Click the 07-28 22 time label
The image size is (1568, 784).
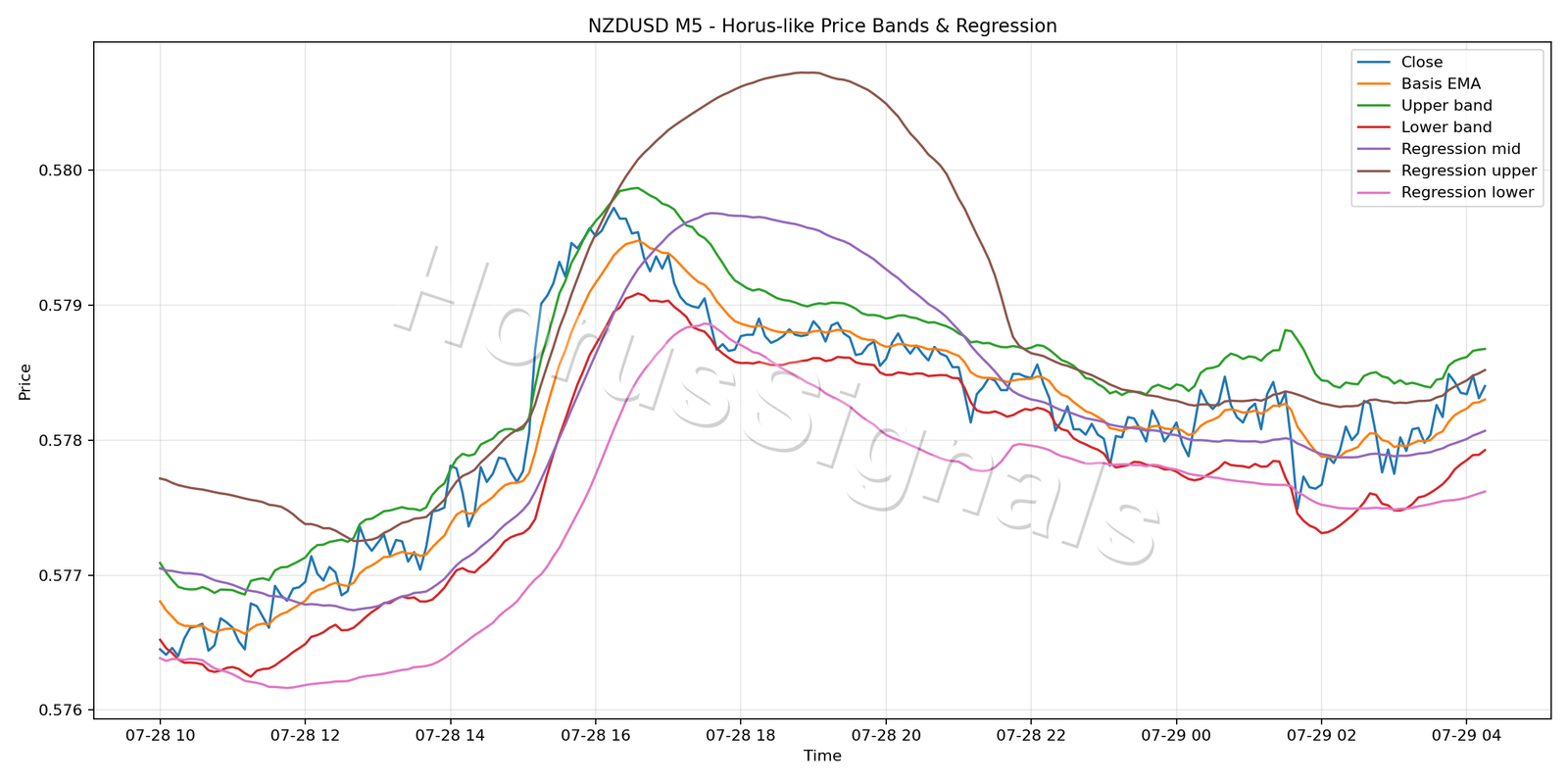click(x=1030, y=734)
